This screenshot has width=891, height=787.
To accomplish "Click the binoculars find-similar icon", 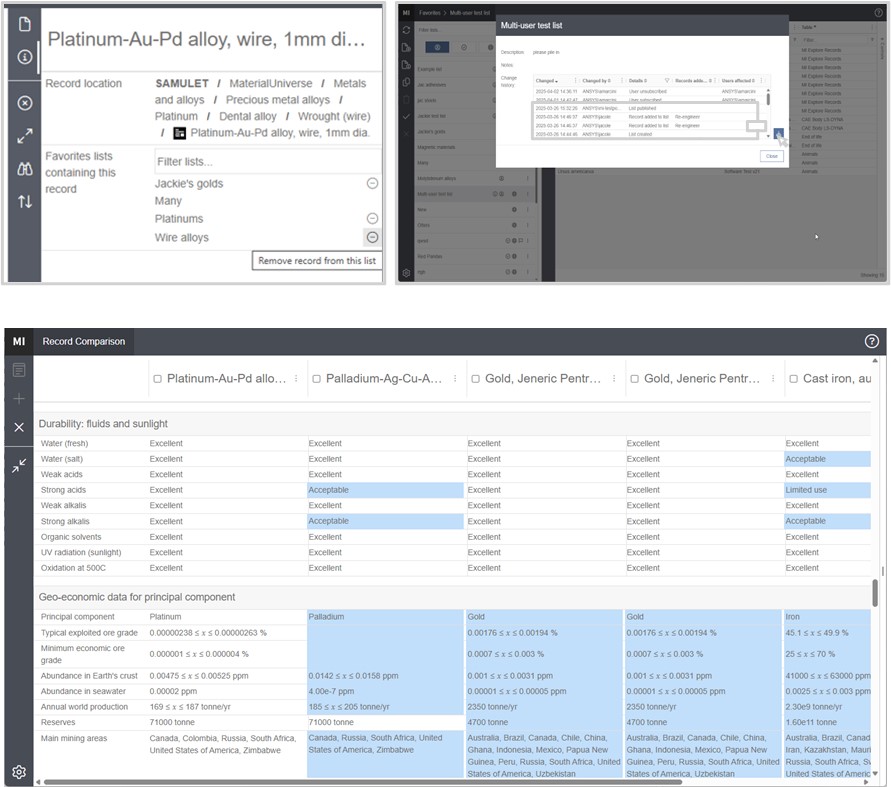I will [25, 169].
